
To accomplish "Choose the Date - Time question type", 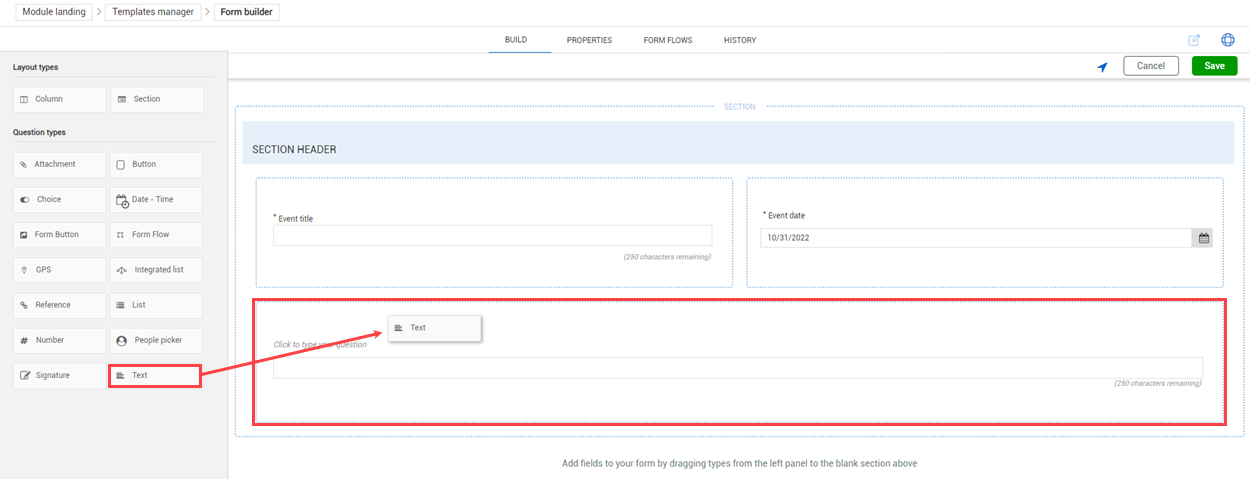I will pyautogui.click(x=156, y=199).
